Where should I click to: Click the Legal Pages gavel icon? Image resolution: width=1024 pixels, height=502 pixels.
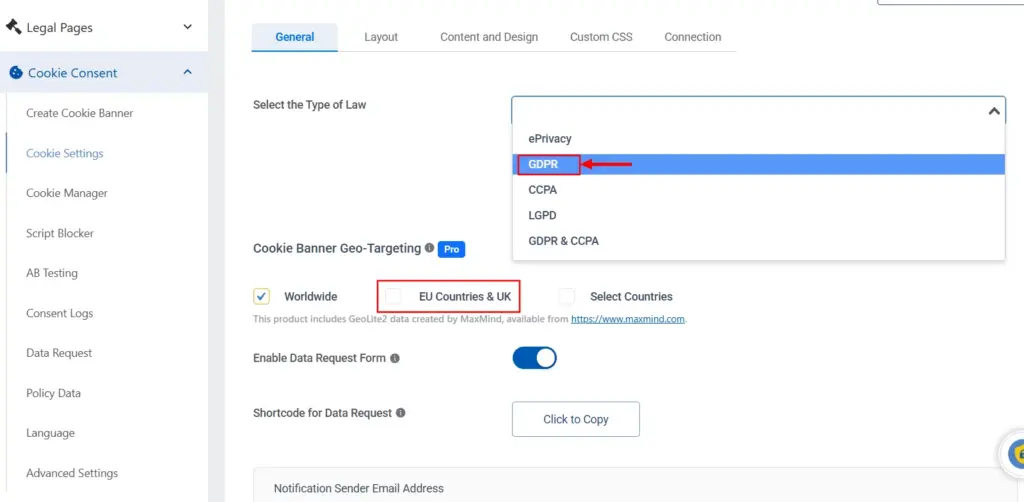[13, 27]
